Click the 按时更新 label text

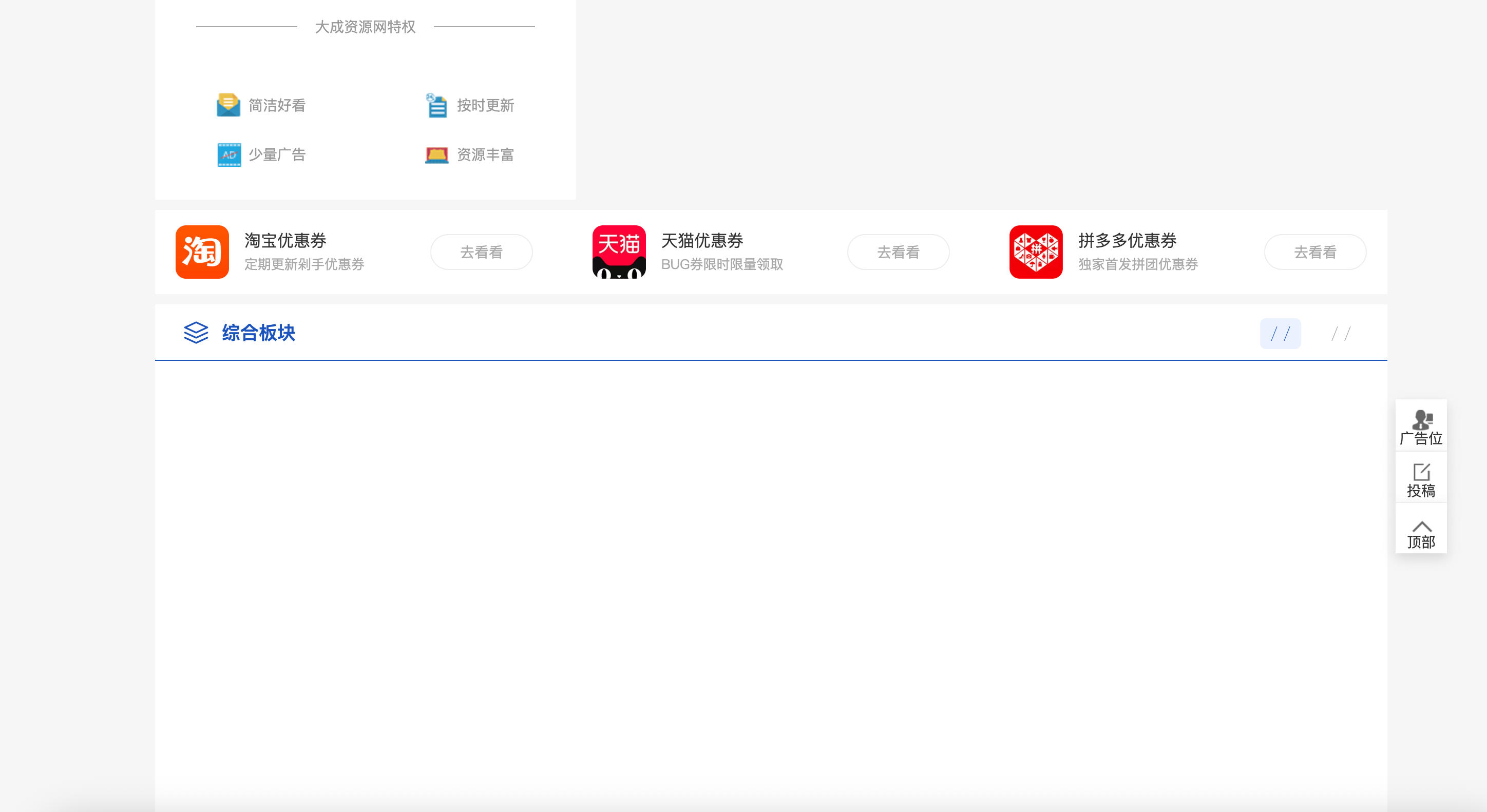(x=485, y=105)
